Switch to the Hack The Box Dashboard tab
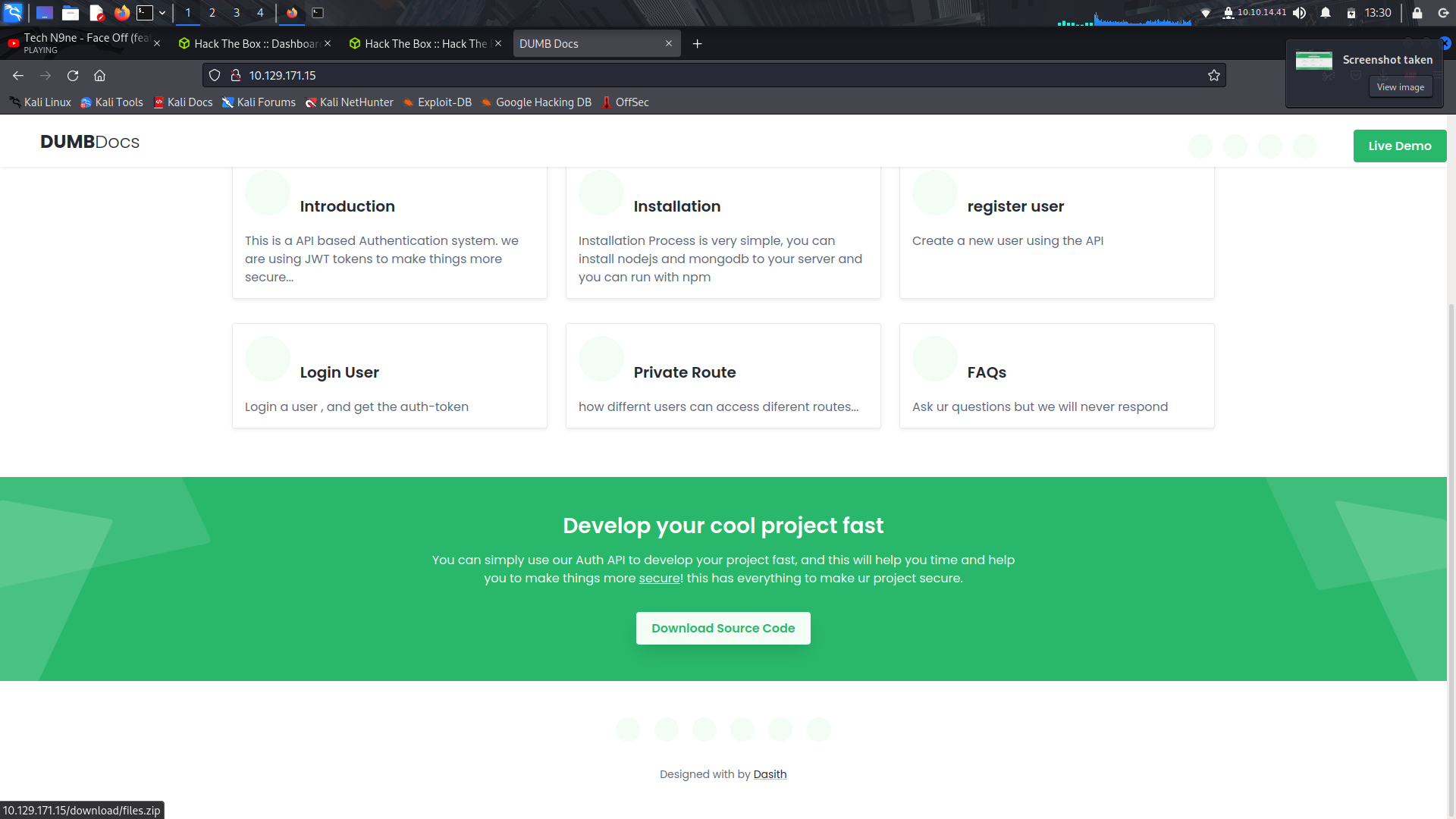 pyautogui.click(x=255, y=44)
